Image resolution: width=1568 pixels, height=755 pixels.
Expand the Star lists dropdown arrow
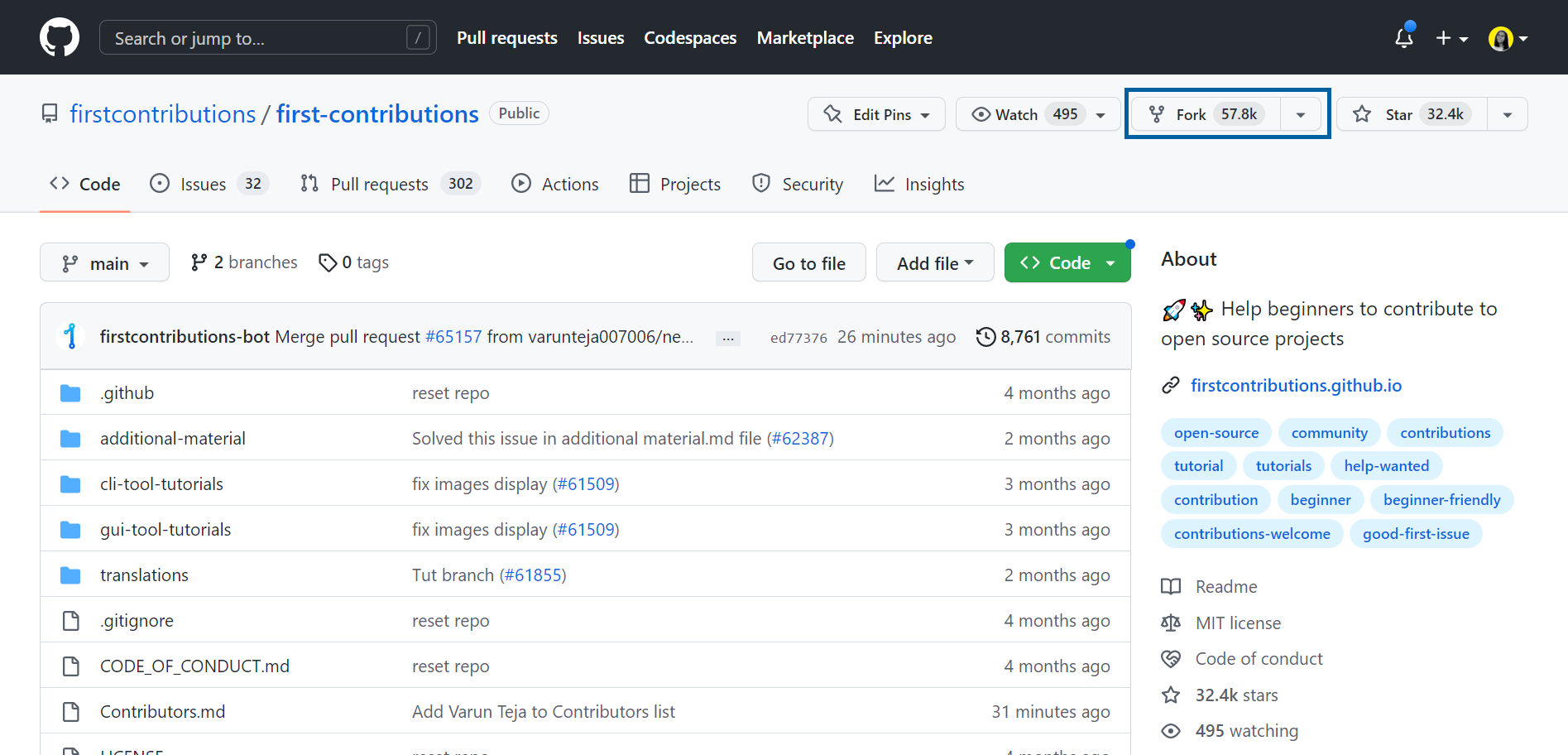(x=1508, y=114)
